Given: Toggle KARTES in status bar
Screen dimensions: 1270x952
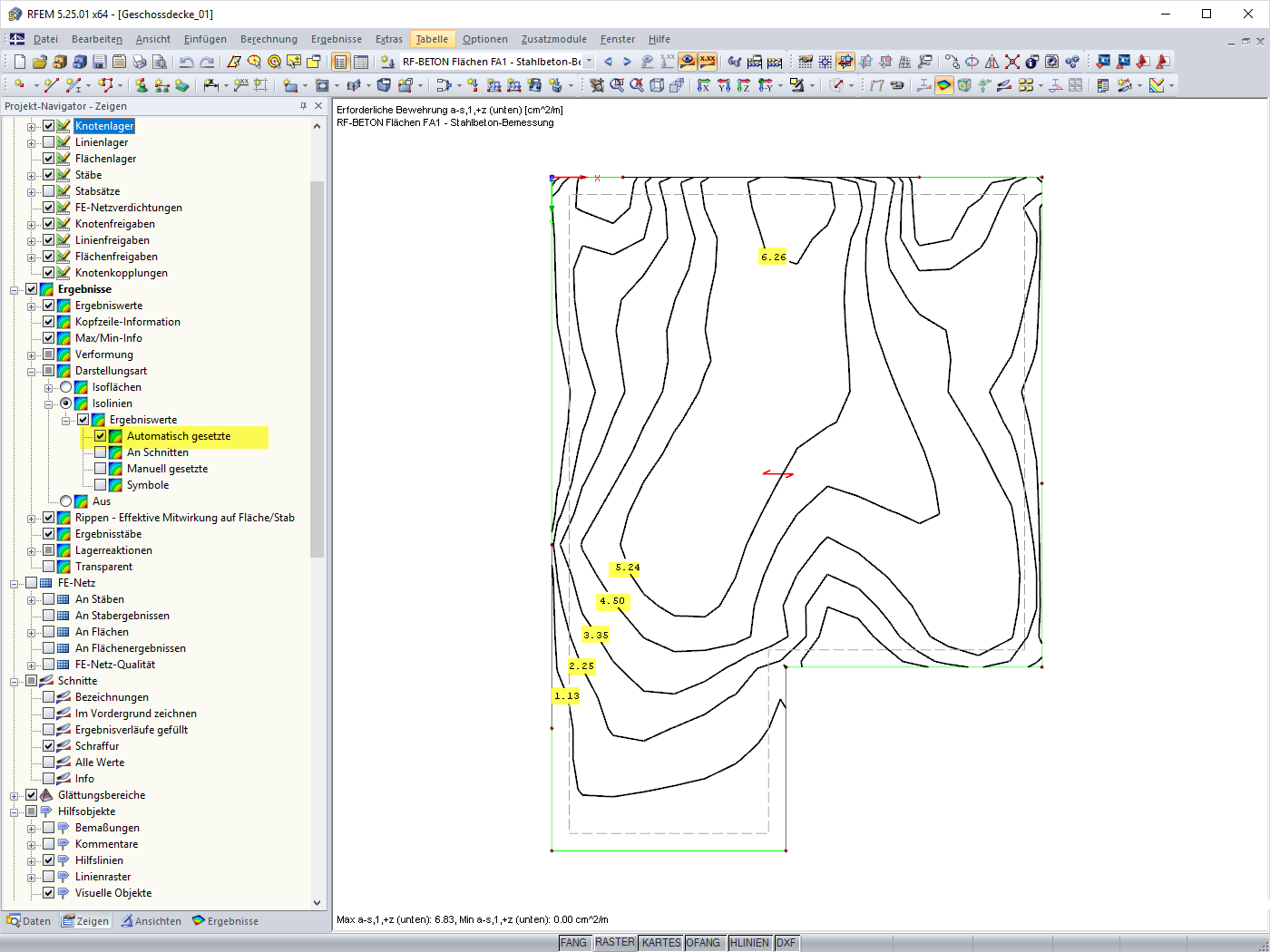Looking at the screenshot, I should point(661,943).
